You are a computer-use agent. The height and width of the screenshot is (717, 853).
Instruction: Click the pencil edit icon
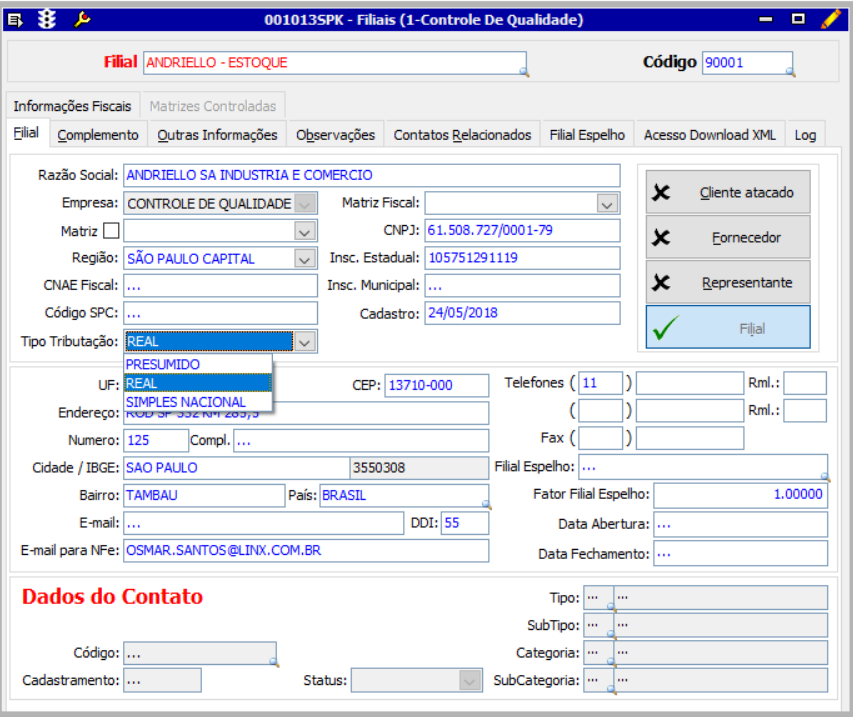click(831, 20)
